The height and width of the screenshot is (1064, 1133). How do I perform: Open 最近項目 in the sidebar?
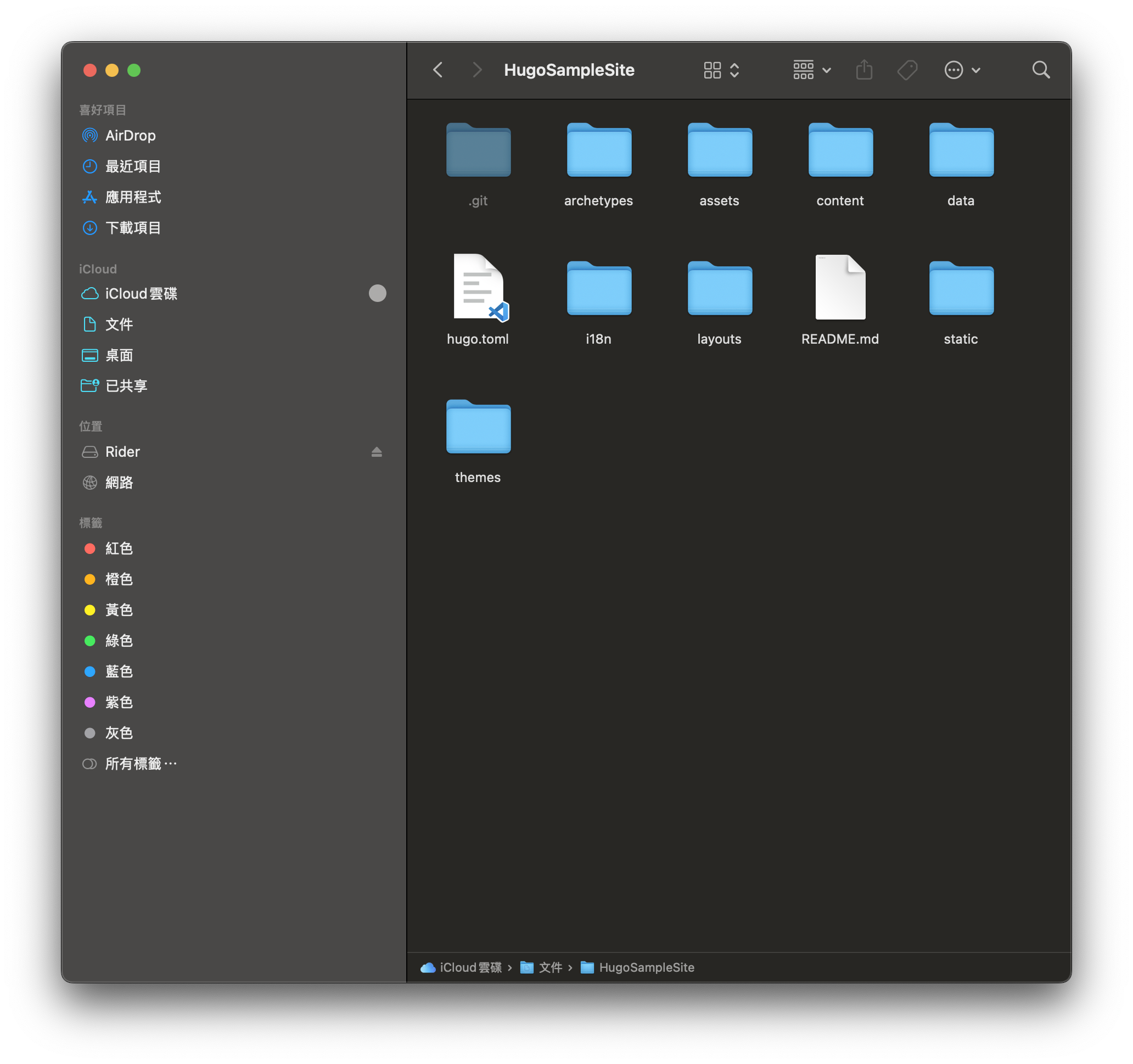(x=234, y=166)
